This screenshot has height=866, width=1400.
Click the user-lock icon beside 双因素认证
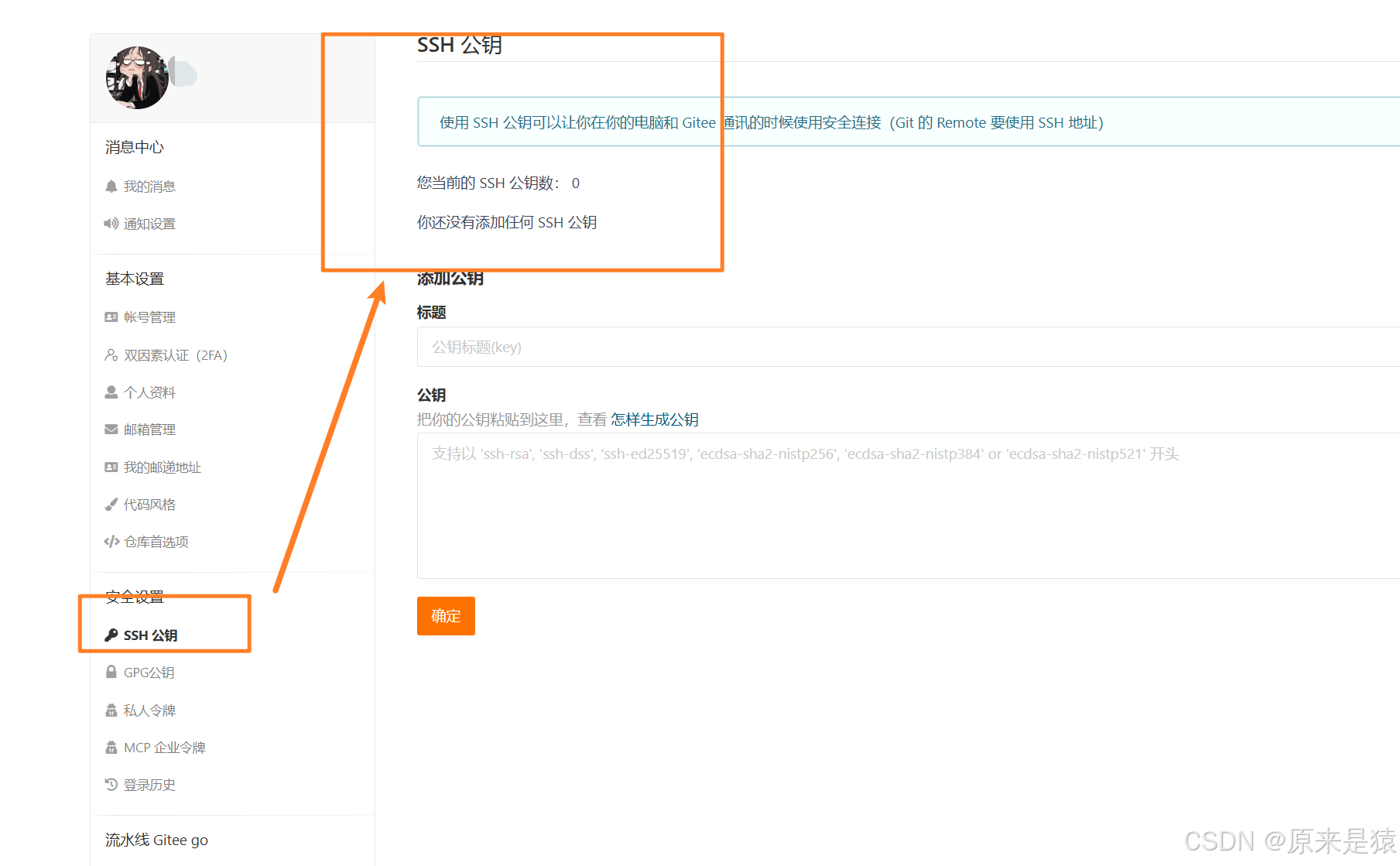click(x=111, y=355)
